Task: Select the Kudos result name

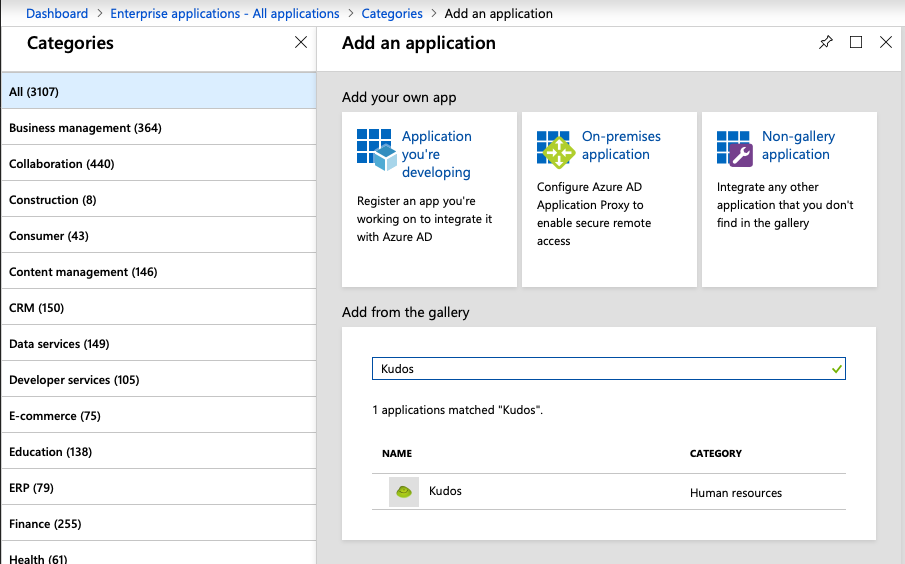Action: click(x=445, y=491)
